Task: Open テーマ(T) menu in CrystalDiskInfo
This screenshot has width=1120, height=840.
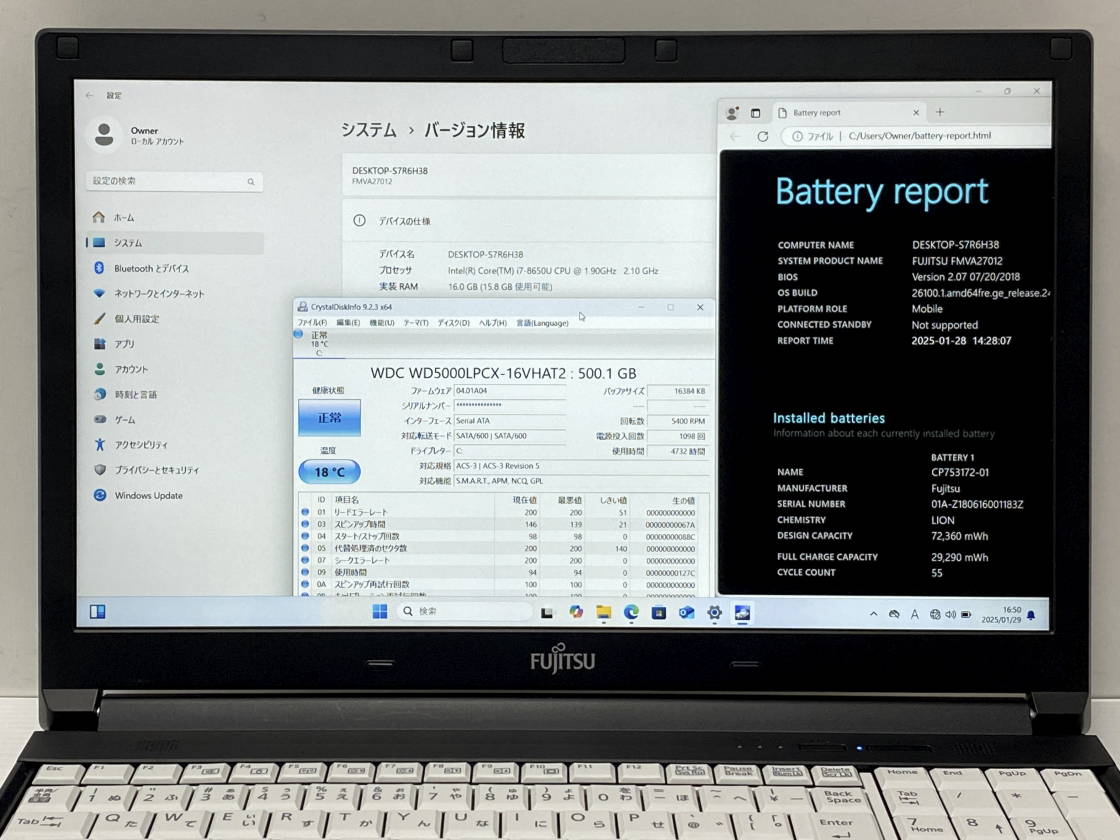Action: (x=416, y=323)
